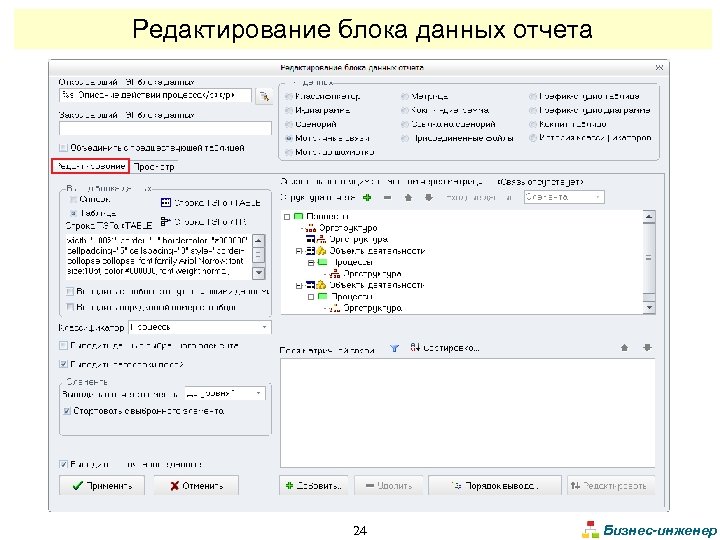Click red cross icon on Отменить

(174, 485)
